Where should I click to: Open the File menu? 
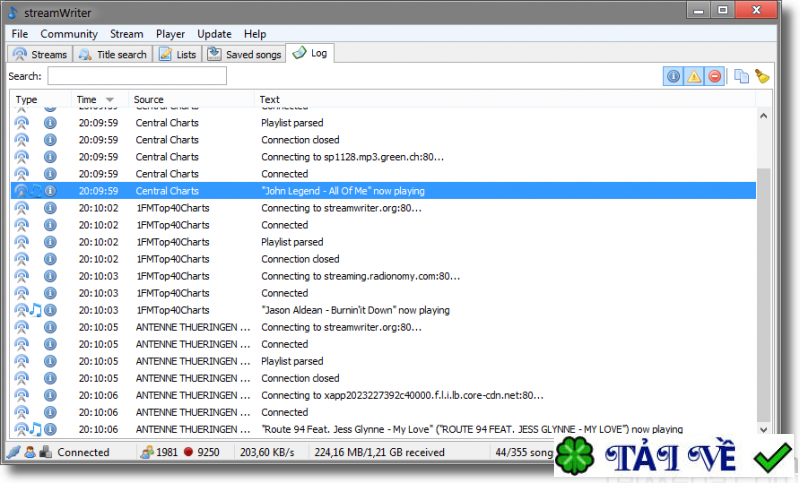point(20,34)
